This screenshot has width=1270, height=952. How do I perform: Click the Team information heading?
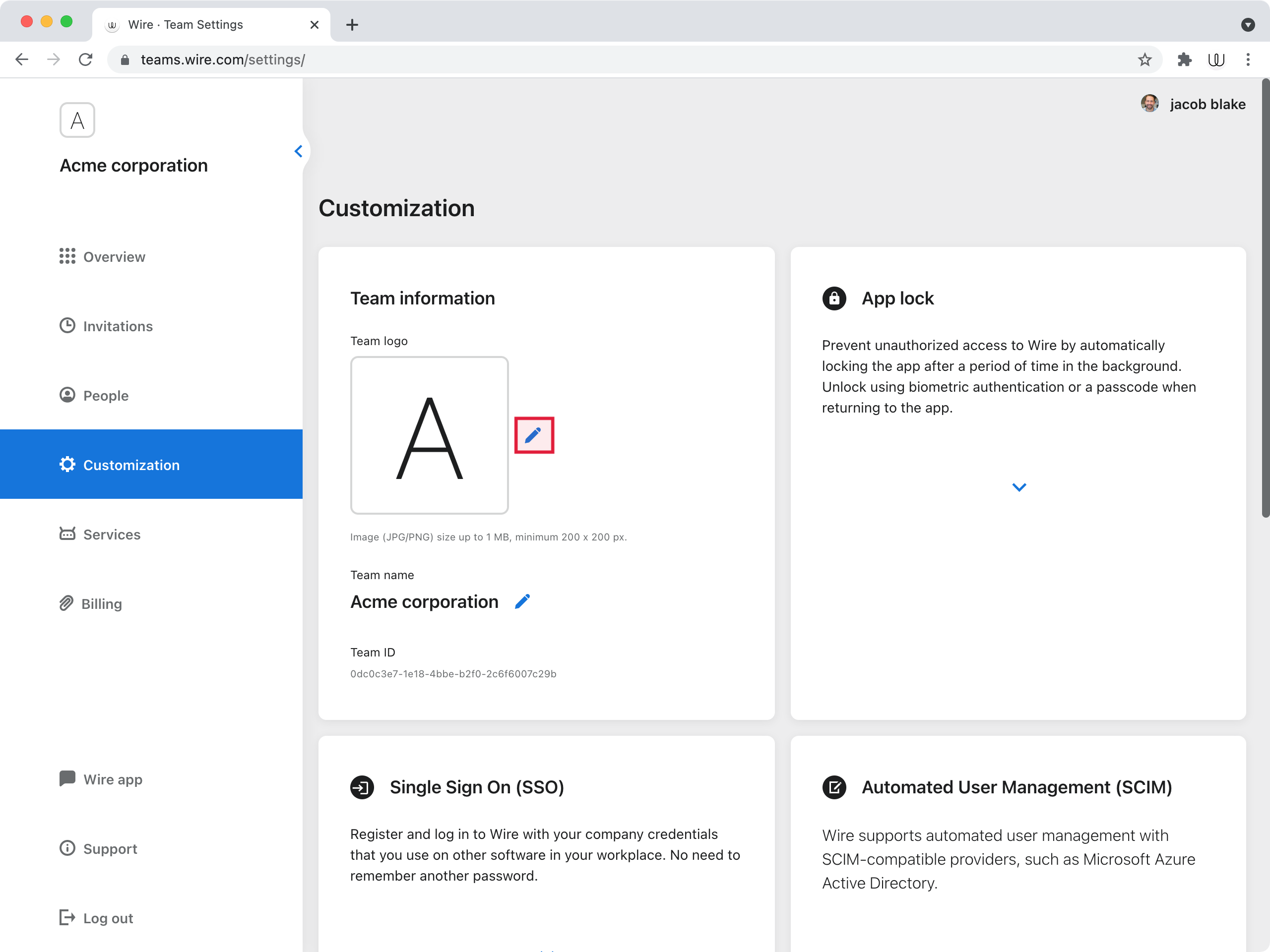point(423,298)
